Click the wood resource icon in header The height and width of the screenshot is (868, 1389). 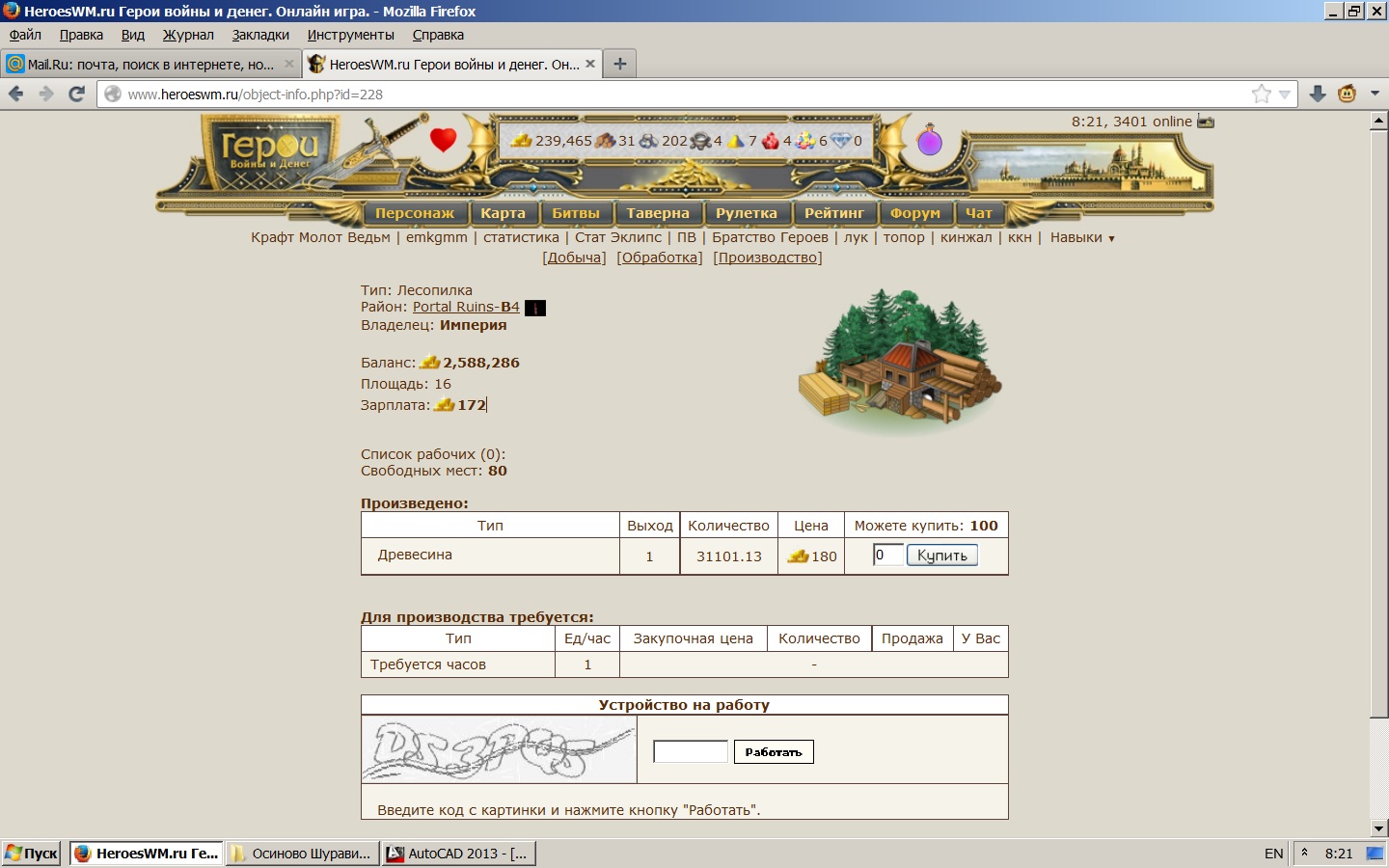[x=605, y=141]
